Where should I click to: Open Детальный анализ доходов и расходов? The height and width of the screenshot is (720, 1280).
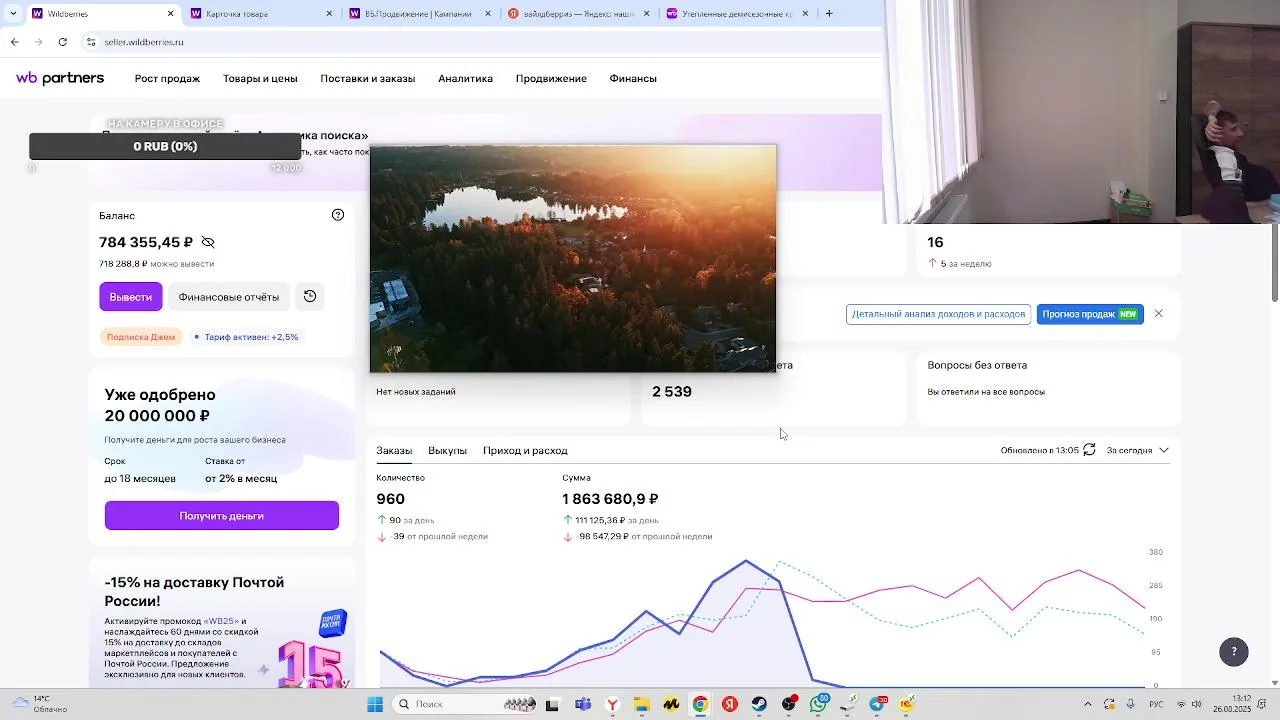point(938,314)
